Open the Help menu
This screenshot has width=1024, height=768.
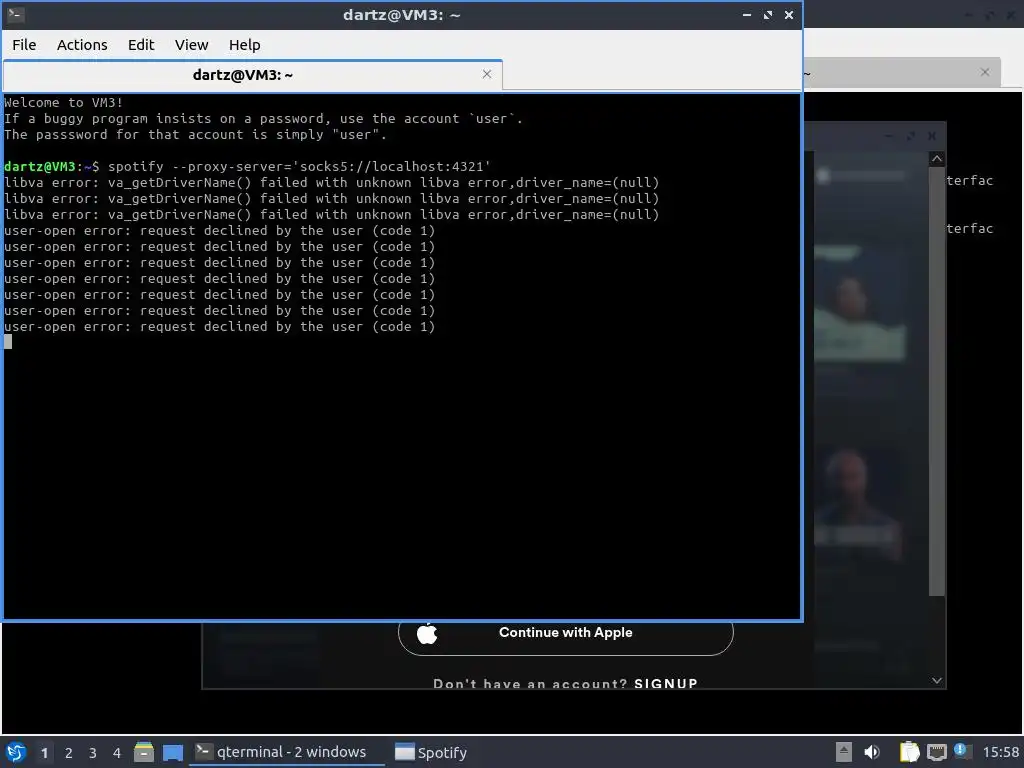(244, 44)
